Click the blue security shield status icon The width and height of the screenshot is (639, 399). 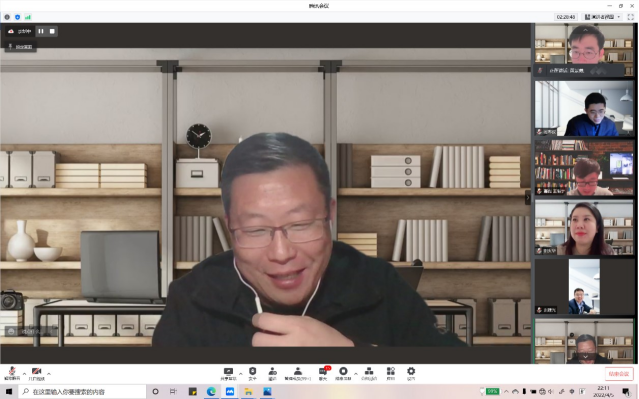point(17,17)
